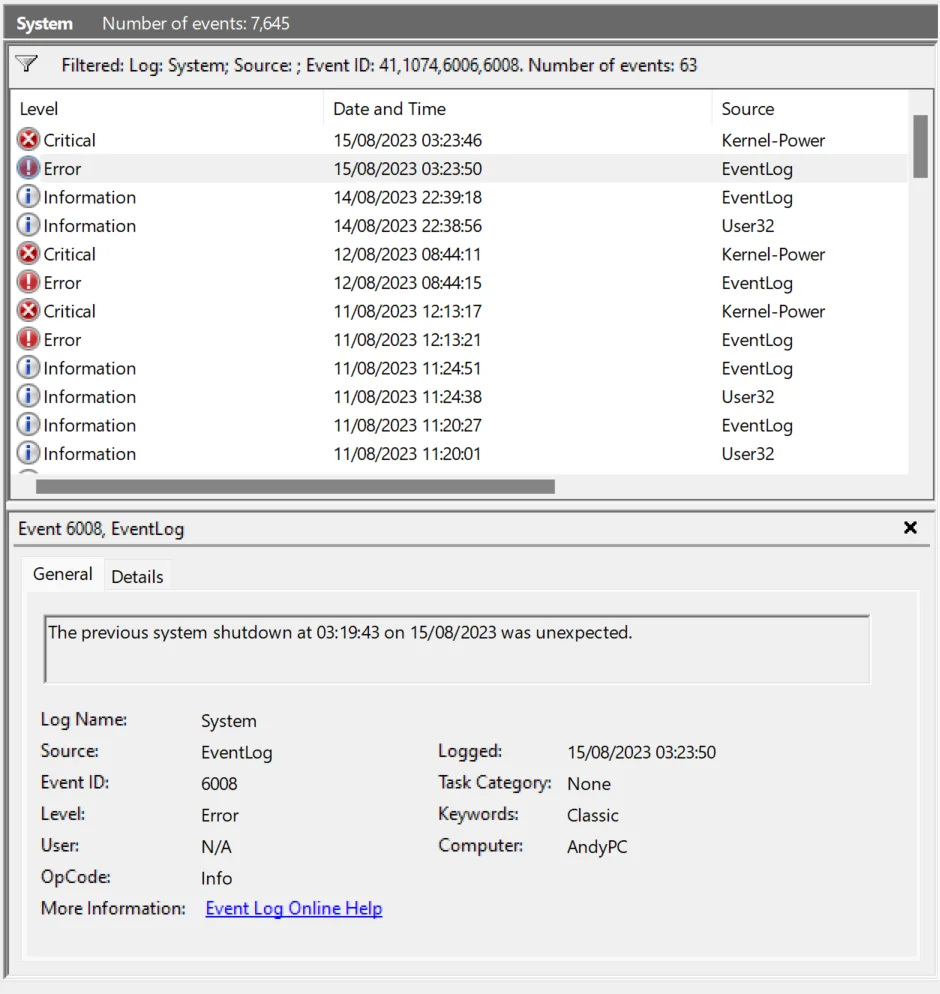Select the General tab
Viewport: 940px width, 994px height.
(x=63, y=574)
